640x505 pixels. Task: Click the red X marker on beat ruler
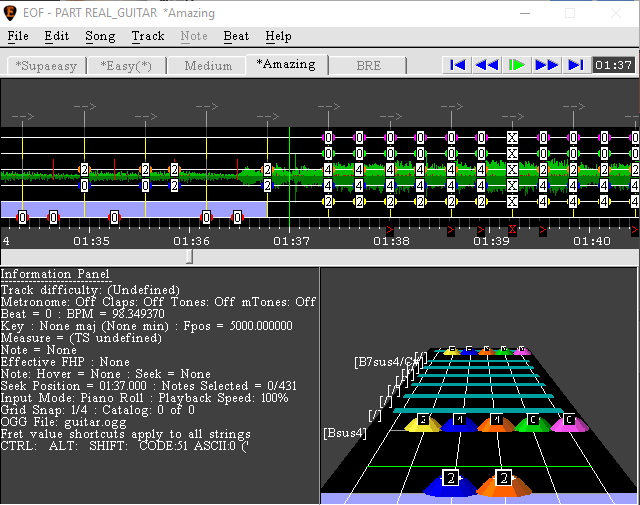(512, 230)
